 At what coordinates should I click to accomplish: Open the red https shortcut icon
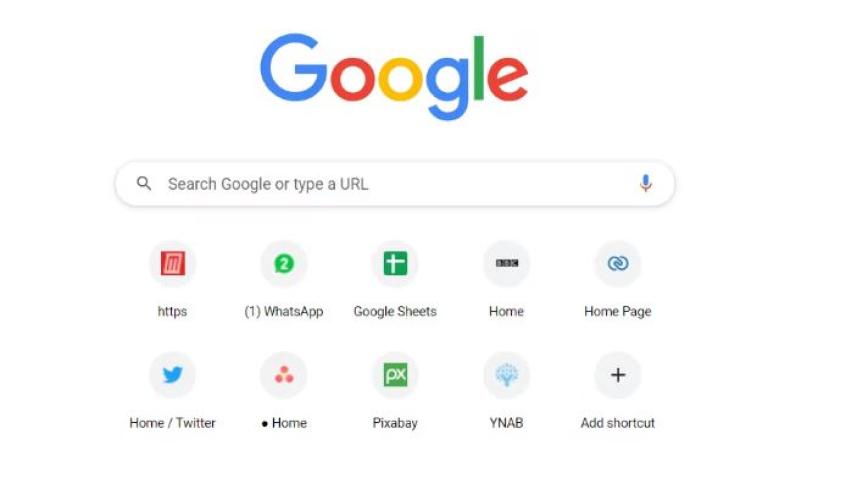173,264
